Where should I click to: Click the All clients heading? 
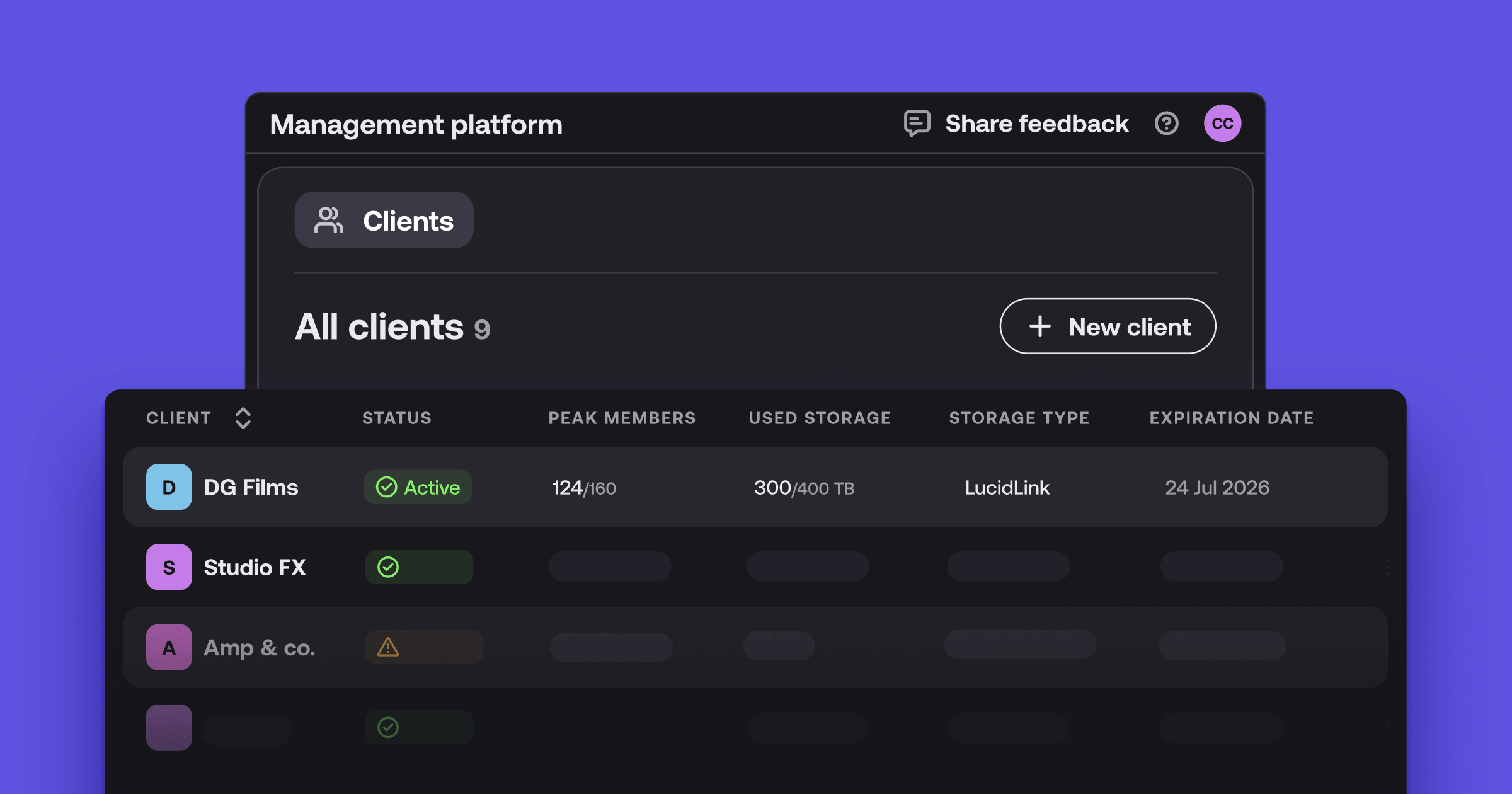point(379,326)
